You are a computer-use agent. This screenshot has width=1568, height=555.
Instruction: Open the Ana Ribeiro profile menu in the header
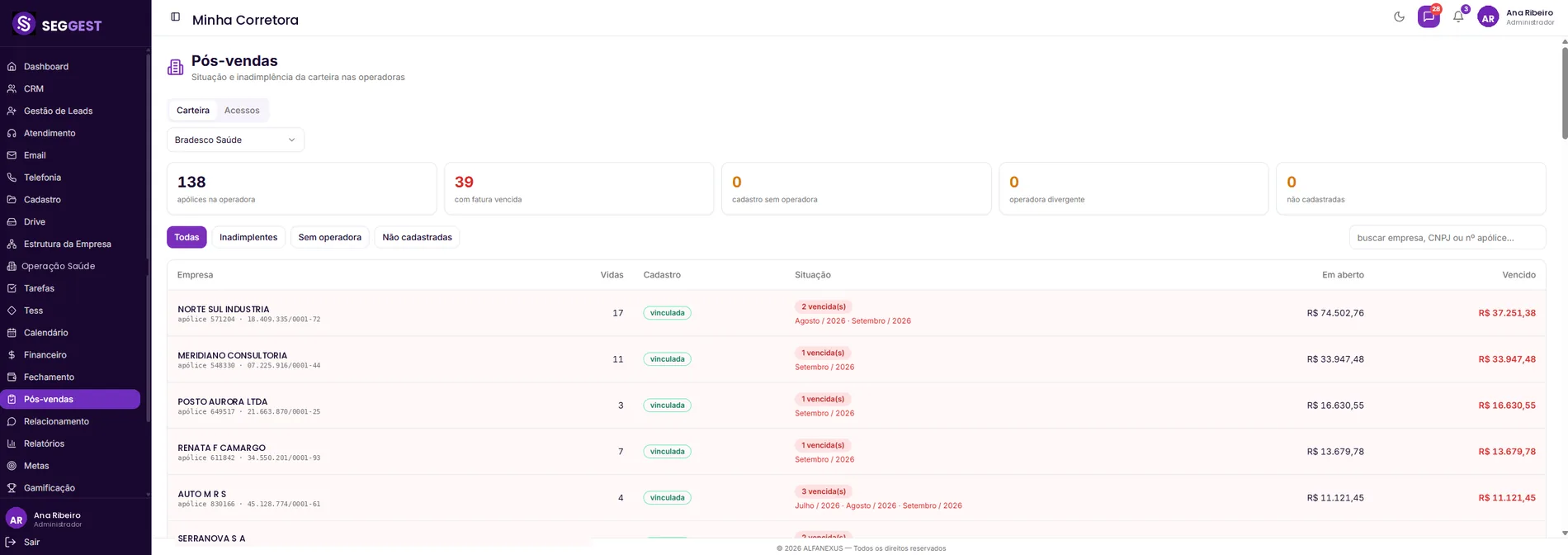[x=1516, y=17]
